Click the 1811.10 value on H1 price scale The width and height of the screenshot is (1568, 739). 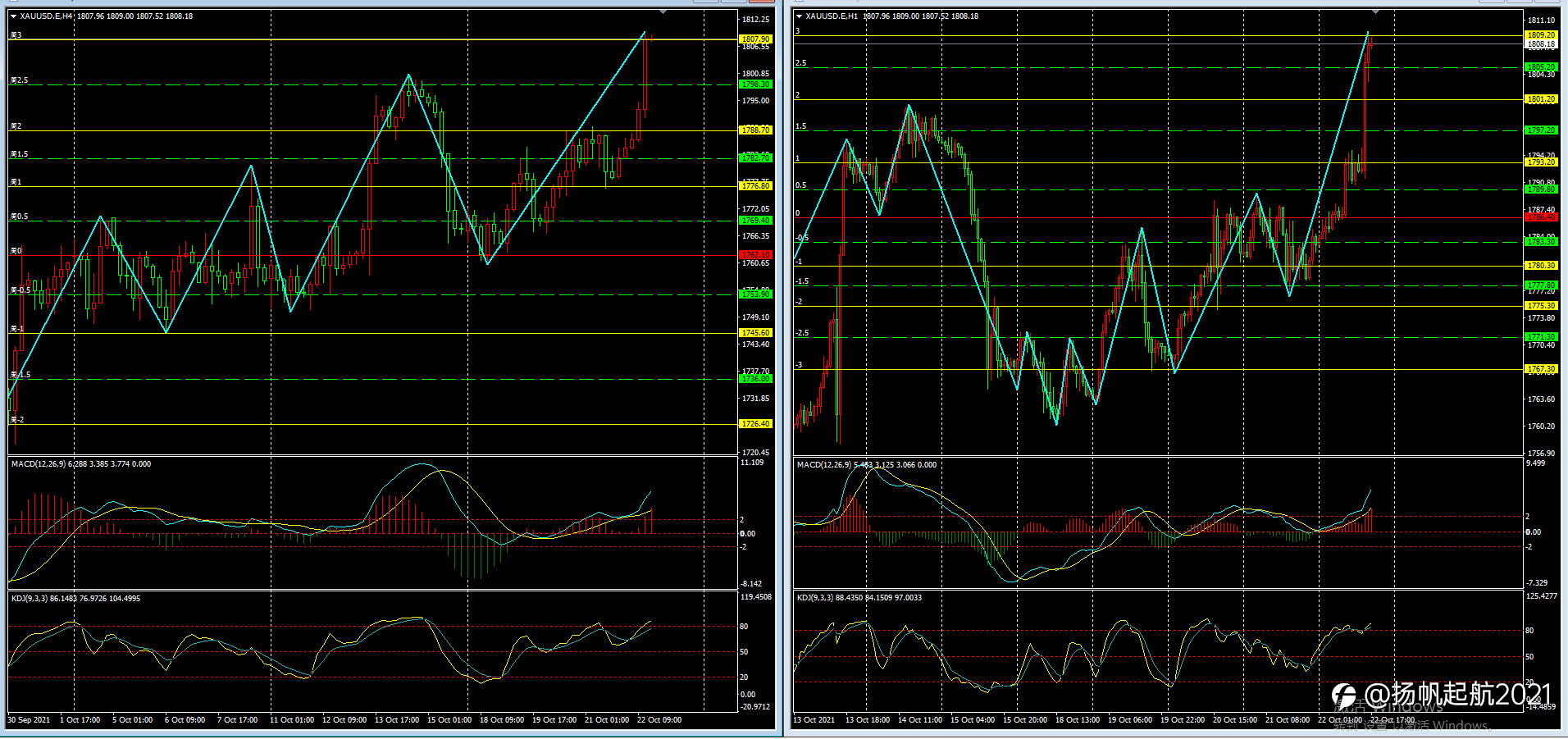point(1542,21)
